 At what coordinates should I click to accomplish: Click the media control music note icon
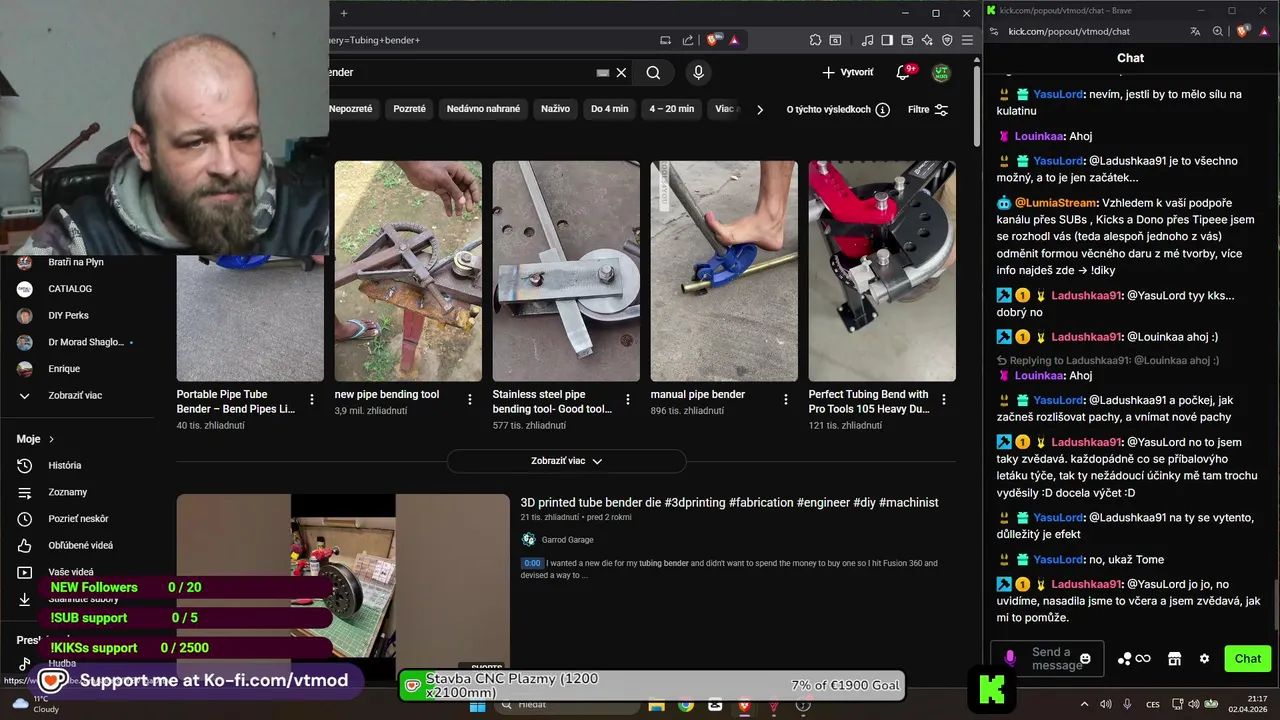[x=867, y=40]
